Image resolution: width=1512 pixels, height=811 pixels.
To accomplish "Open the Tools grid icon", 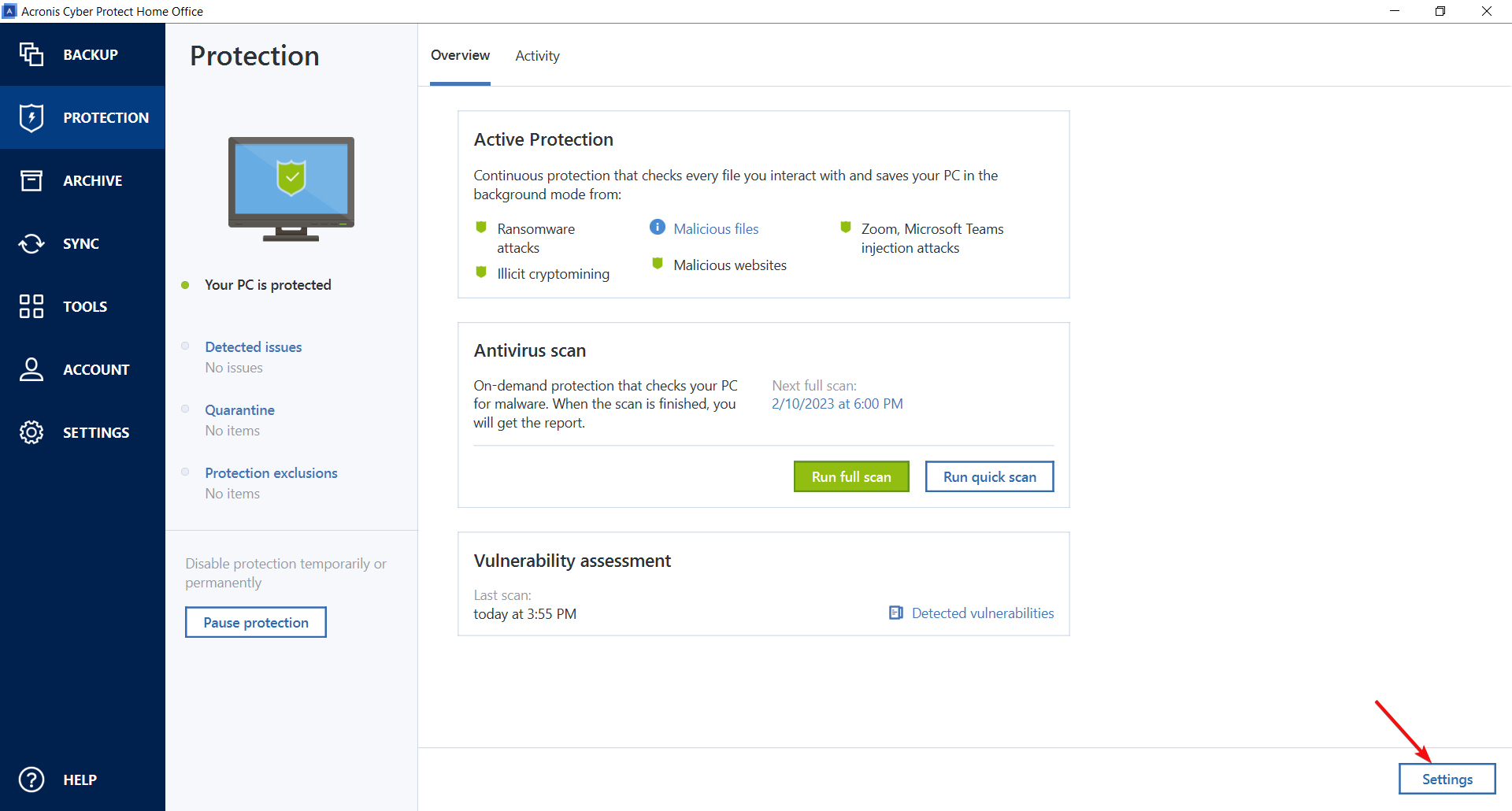I will [31, 306].
